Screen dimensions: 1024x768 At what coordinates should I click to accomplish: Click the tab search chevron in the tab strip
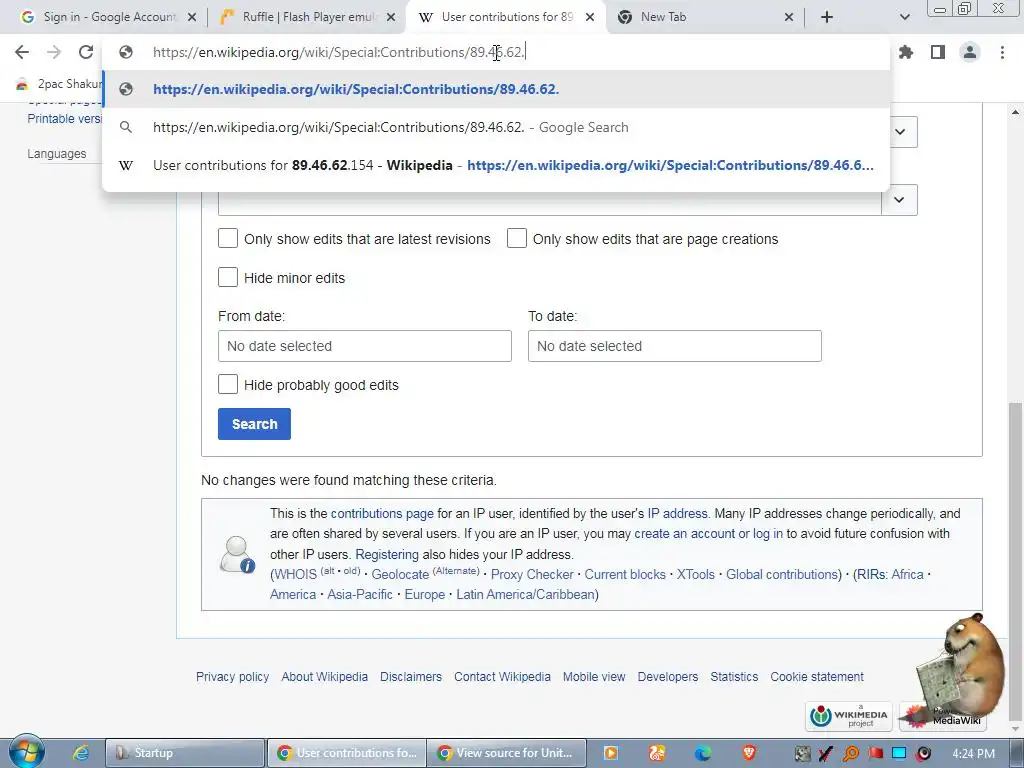(904, 17)
